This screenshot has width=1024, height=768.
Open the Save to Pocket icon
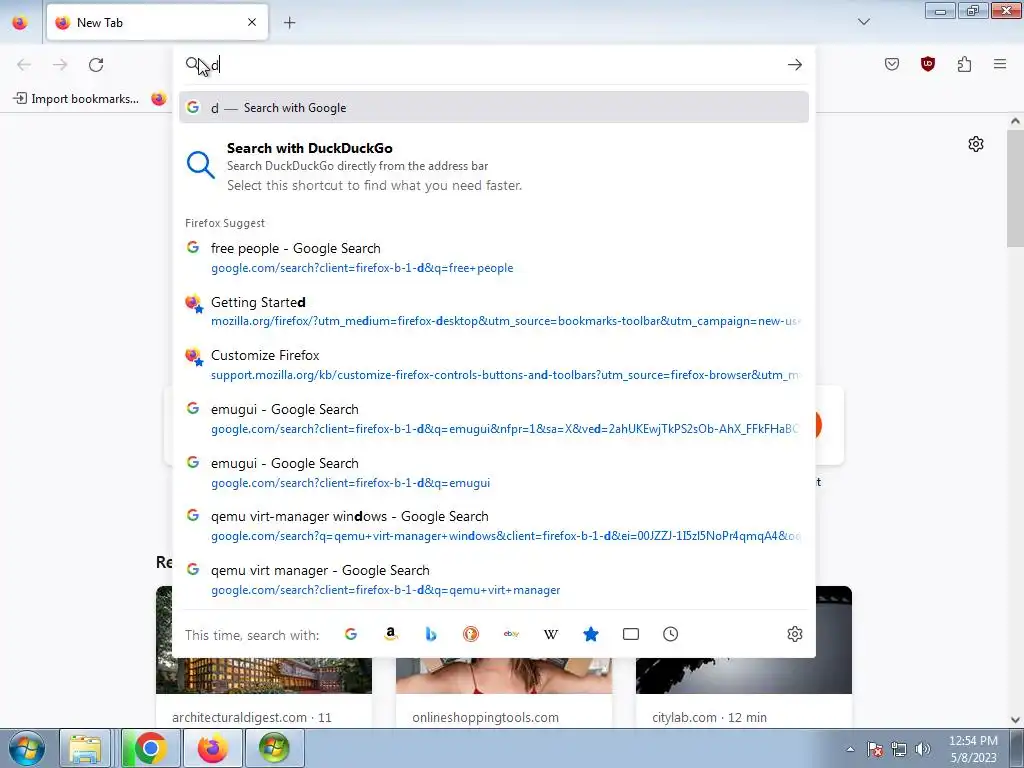892,64
